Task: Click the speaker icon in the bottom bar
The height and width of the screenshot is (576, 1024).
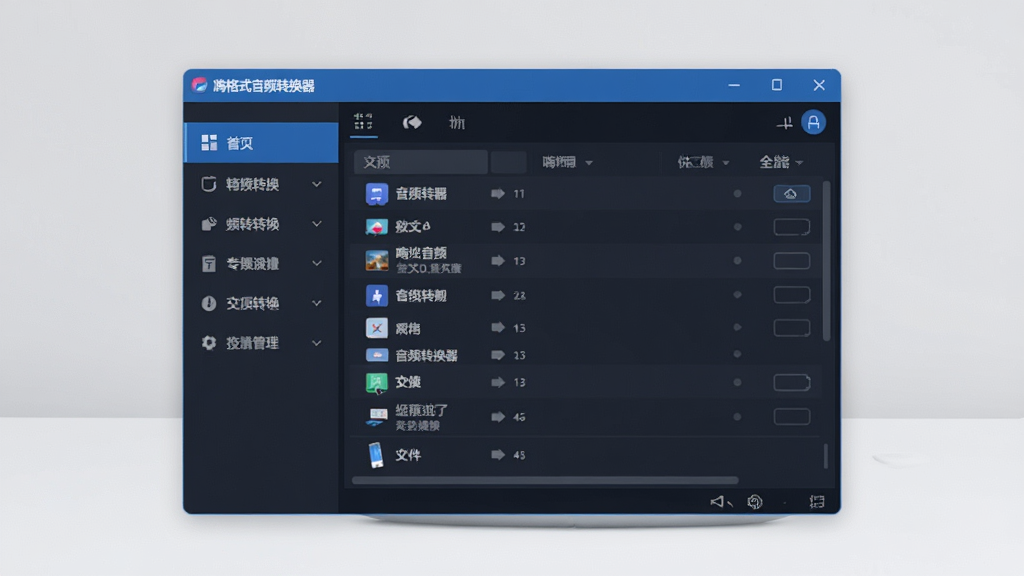Action: pyautogui.click(x=718, y=502)
